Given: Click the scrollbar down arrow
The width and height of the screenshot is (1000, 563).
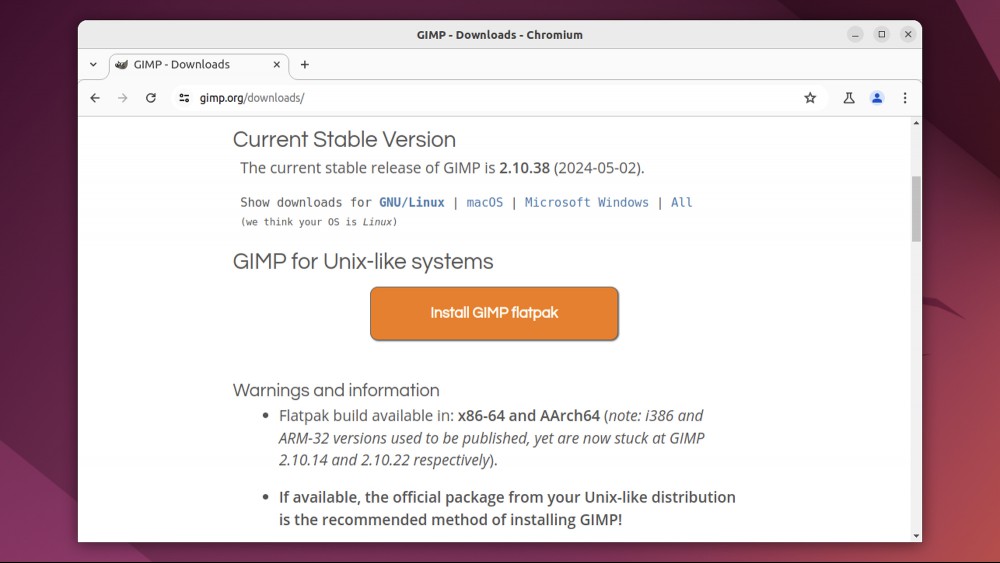Looking at the screenshot, I should pyautogui.click(x=916, y=536).
